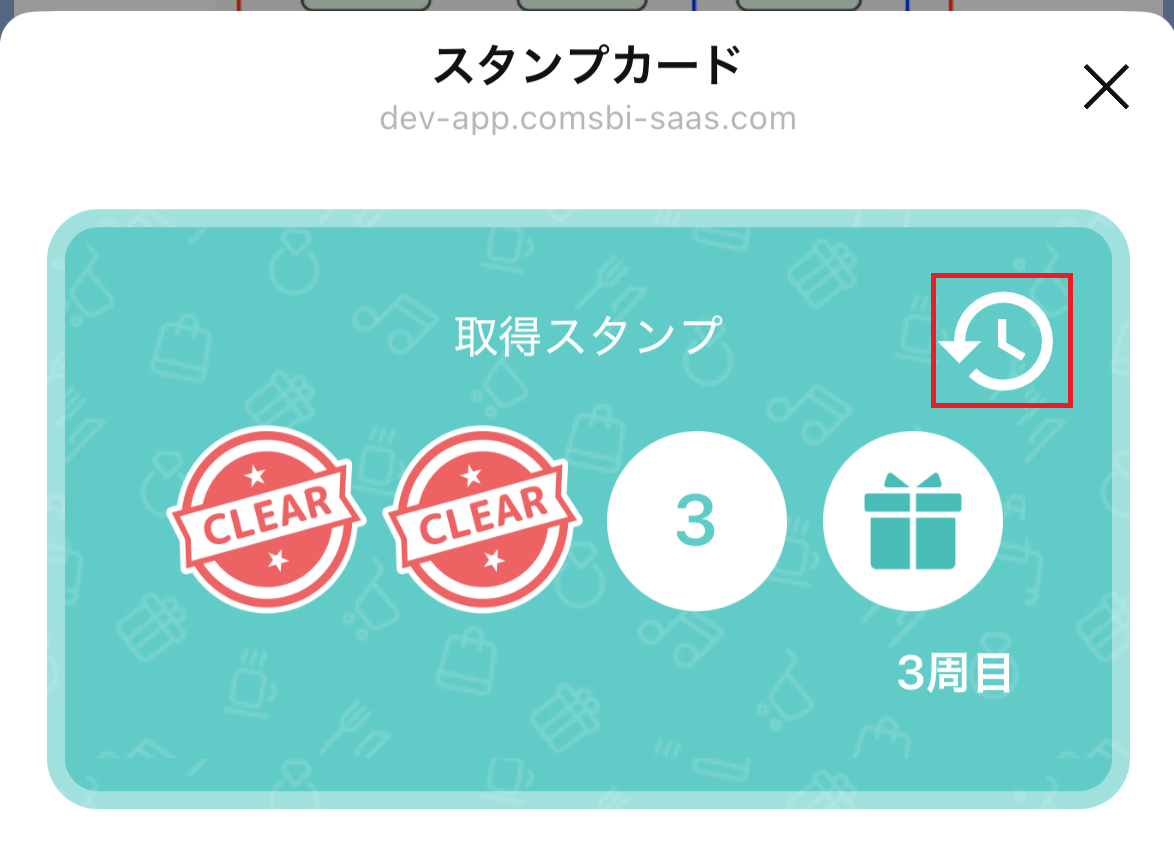Click the dev-app.comsbi-saas.com address text
The height and width of the screenshot is (862, 1174).
coord(588,118)
